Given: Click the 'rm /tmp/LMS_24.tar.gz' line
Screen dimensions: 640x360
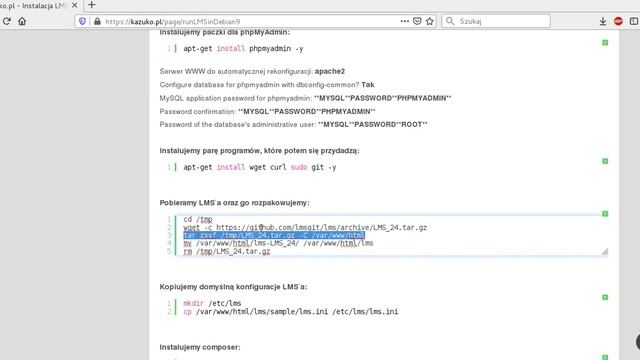Looking at the screenshot, I should coord(227,251).
